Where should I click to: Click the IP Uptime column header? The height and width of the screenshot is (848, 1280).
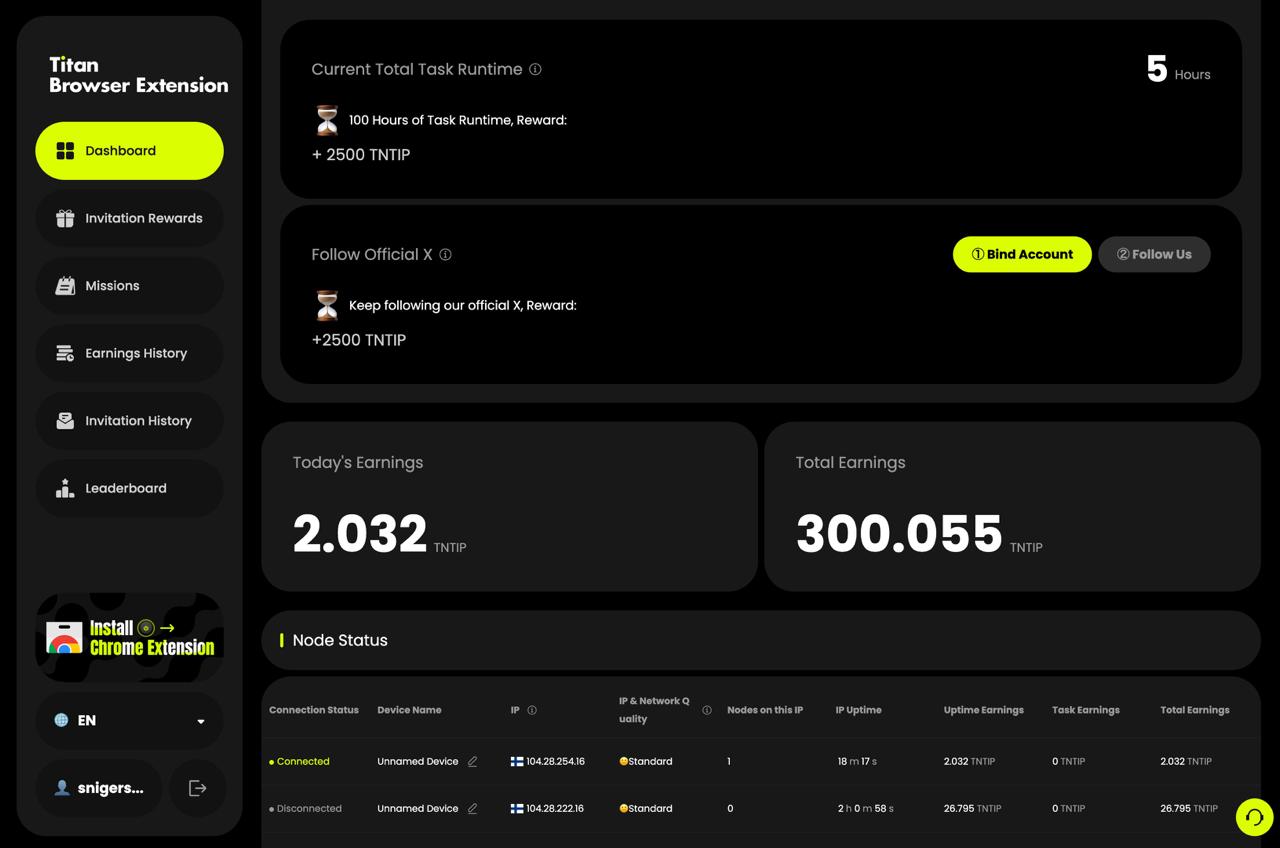tap(859, 710)
